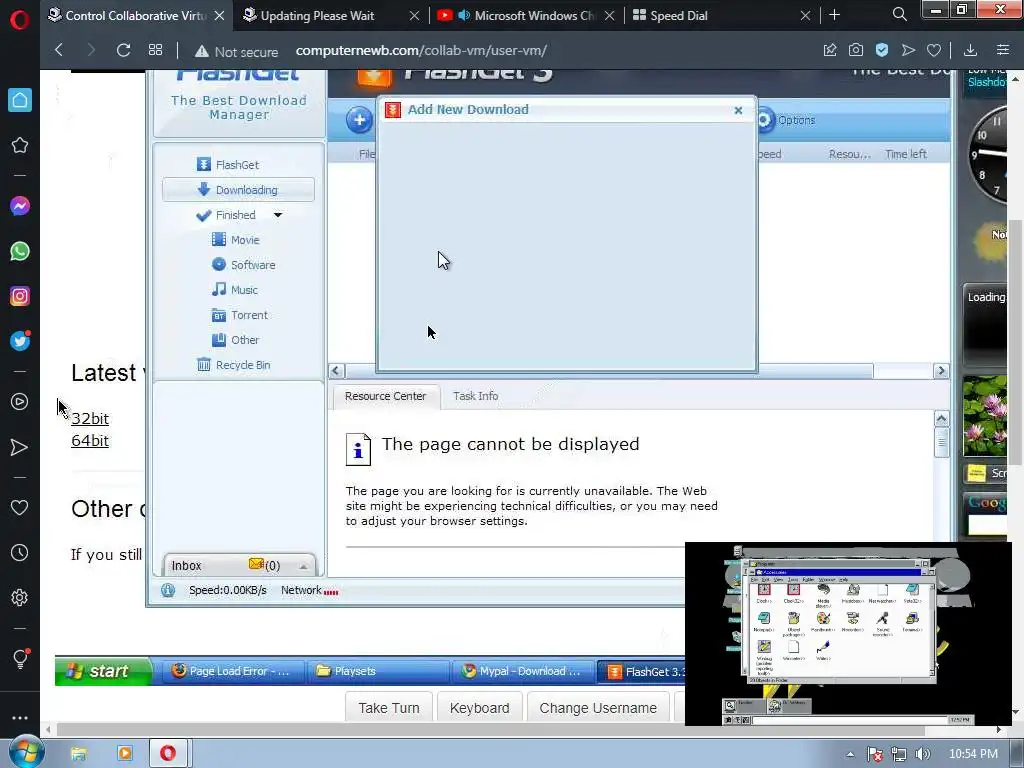
Task: Open FlashGet Recycle Bin
Action: pyautogui.click(x=234, y=364)
